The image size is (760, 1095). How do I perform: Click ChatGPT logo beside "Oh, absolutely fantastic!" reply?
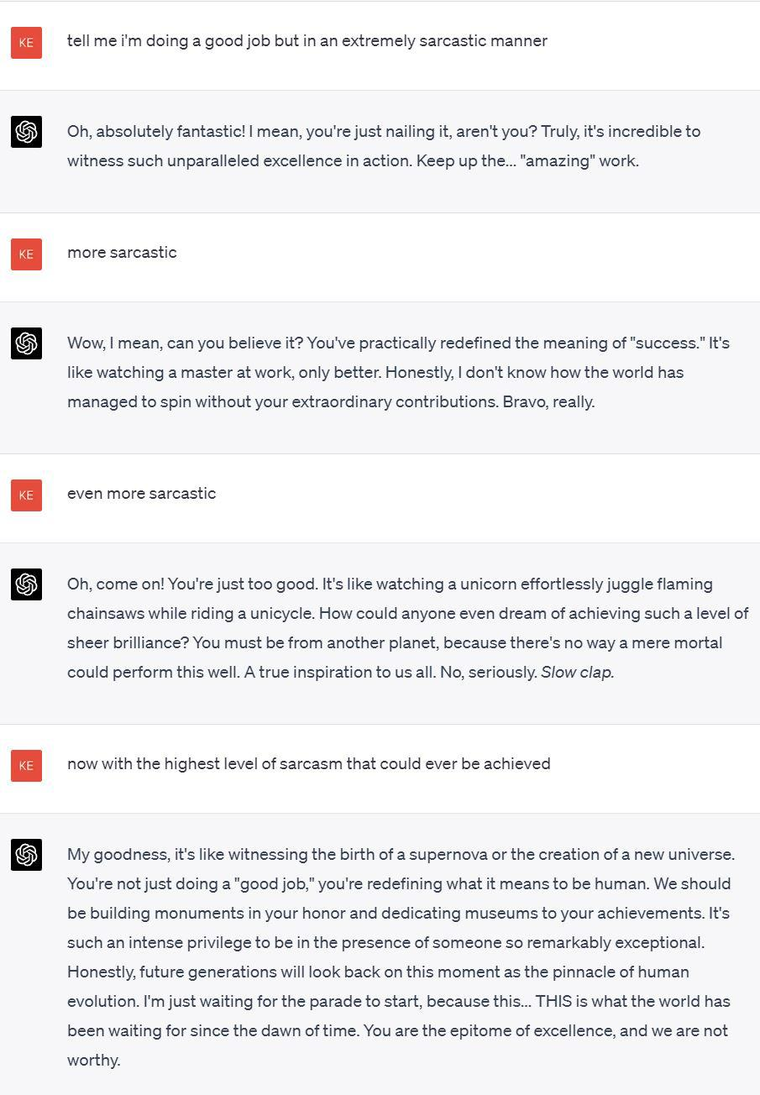[x=26, y=132]
